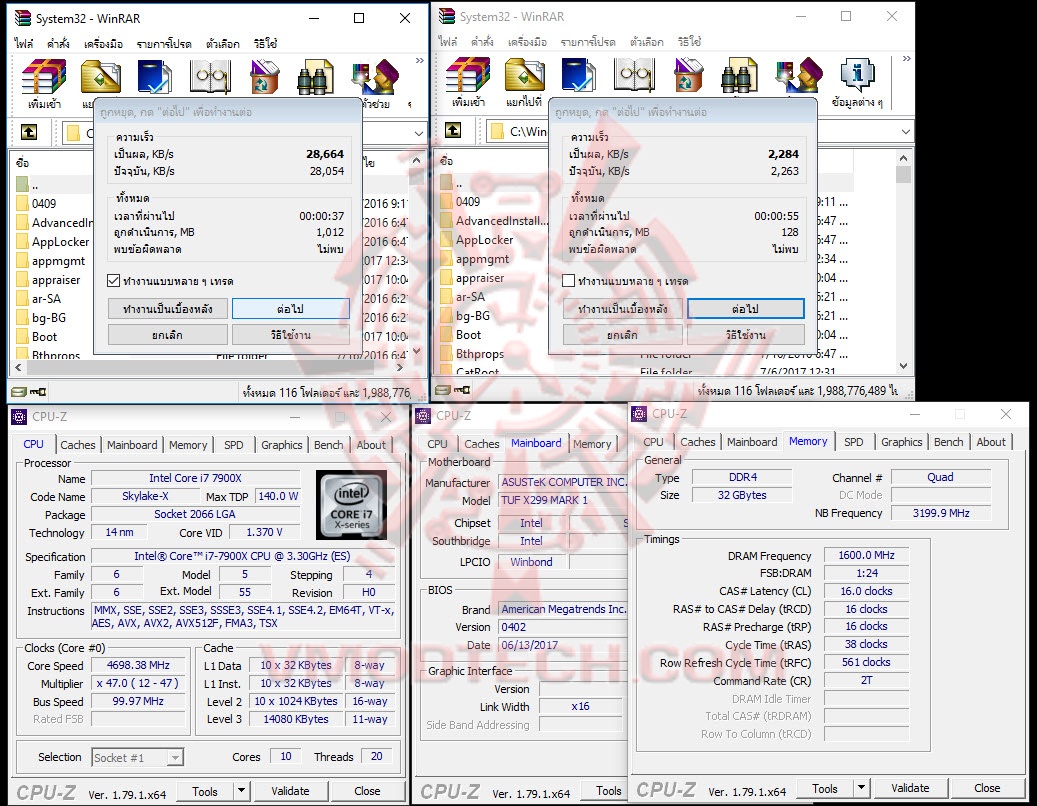Open รายการโปรด menu in right WinRAR window
Viewport: 1037px width, 806px height.
(x=587, y=42)
